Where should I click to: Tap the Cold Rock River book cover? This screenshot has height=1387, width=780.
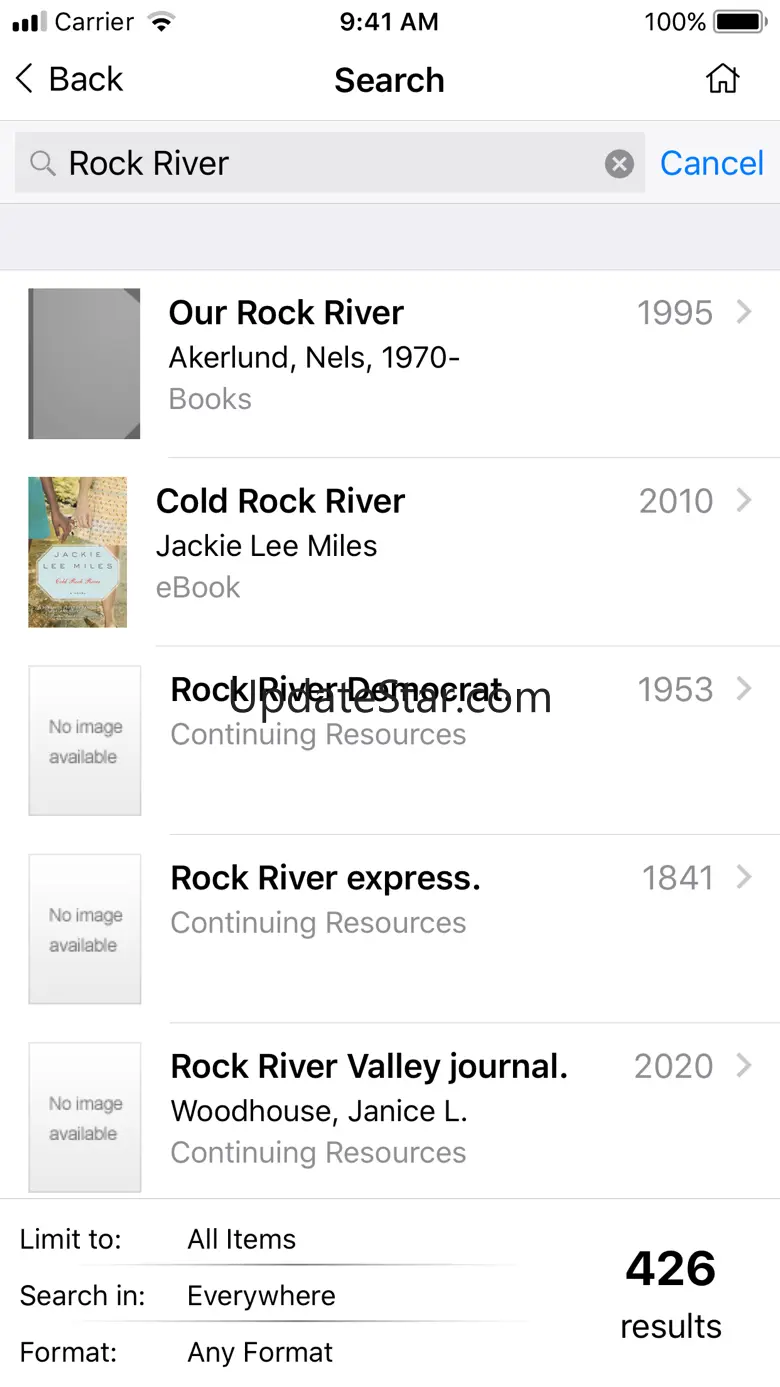(78, 552)
